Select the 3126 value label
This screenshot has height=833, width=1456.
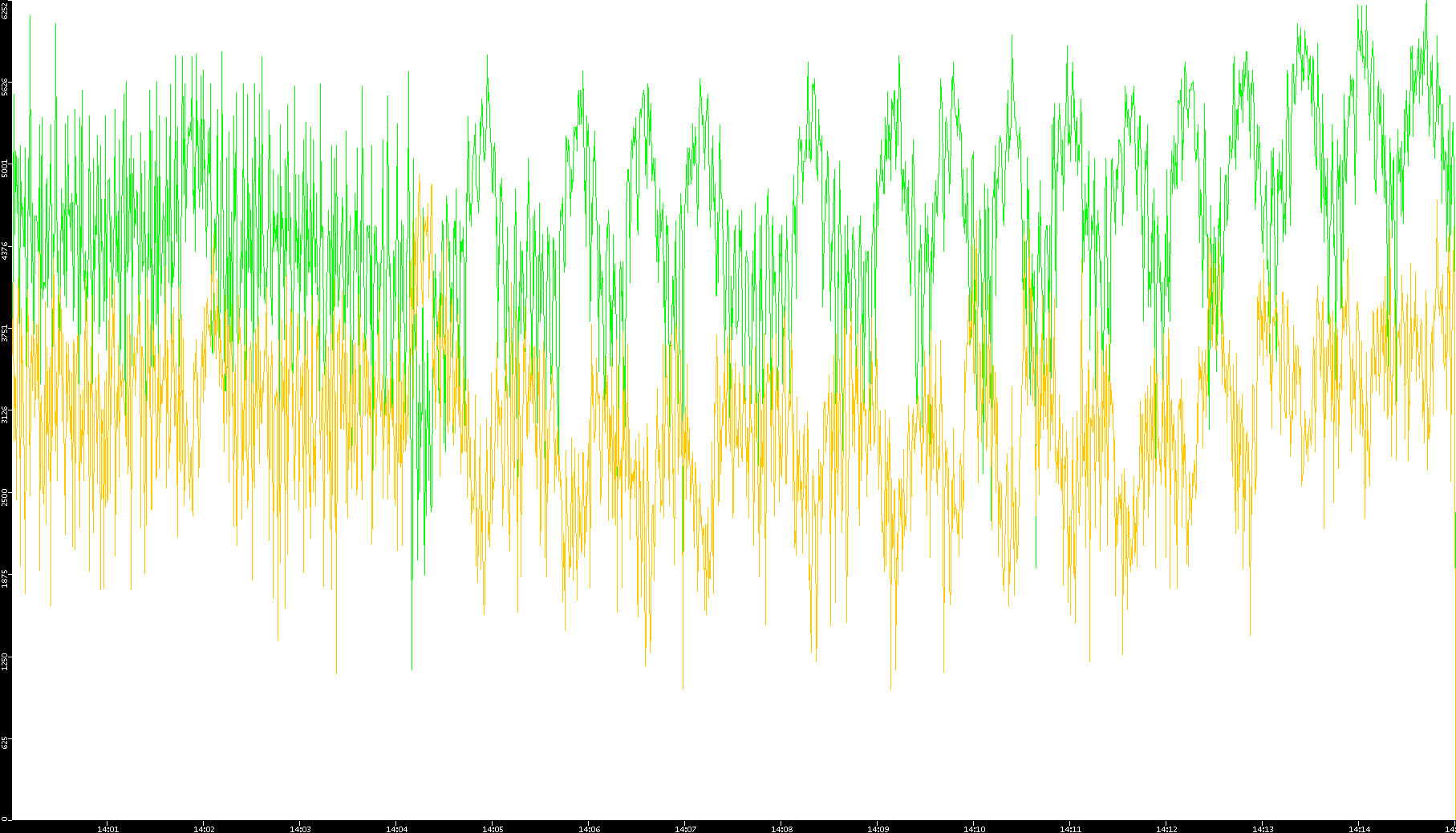[5, 414]
